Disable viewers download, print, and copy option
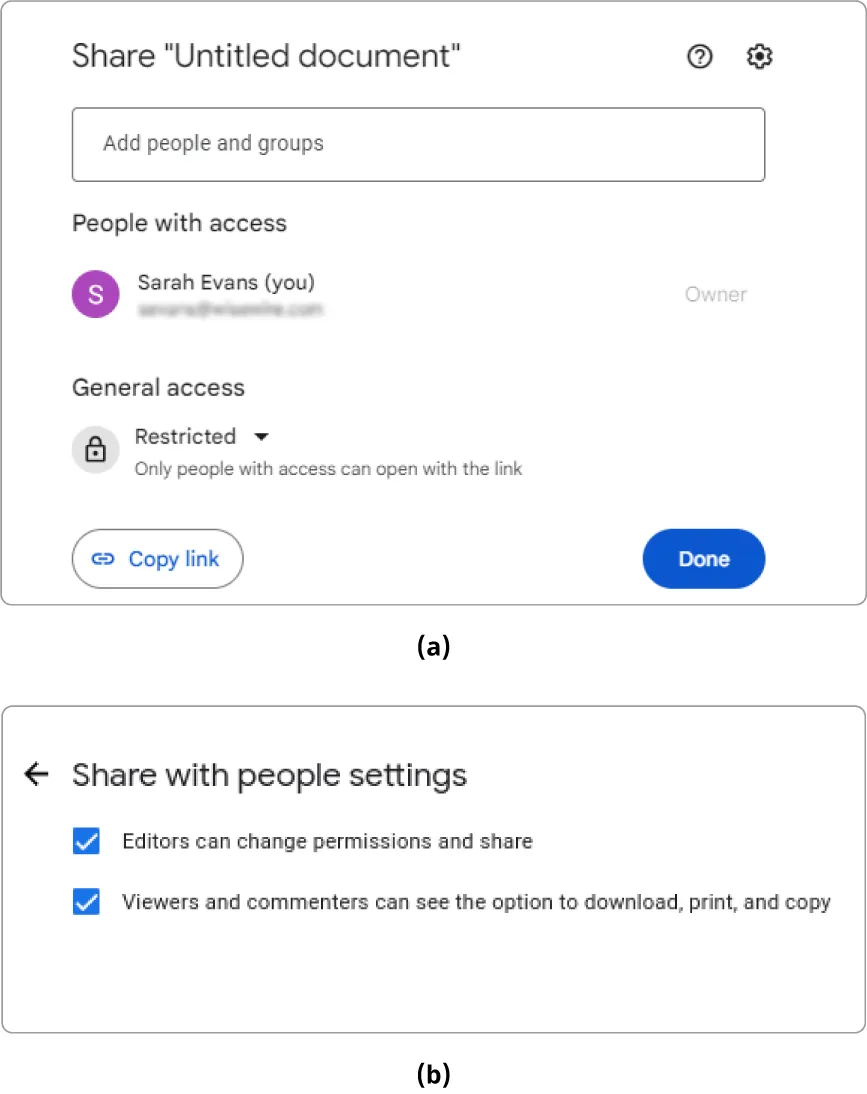Image resolution: width=867 pixels, height=1094 pixels. 86,901
